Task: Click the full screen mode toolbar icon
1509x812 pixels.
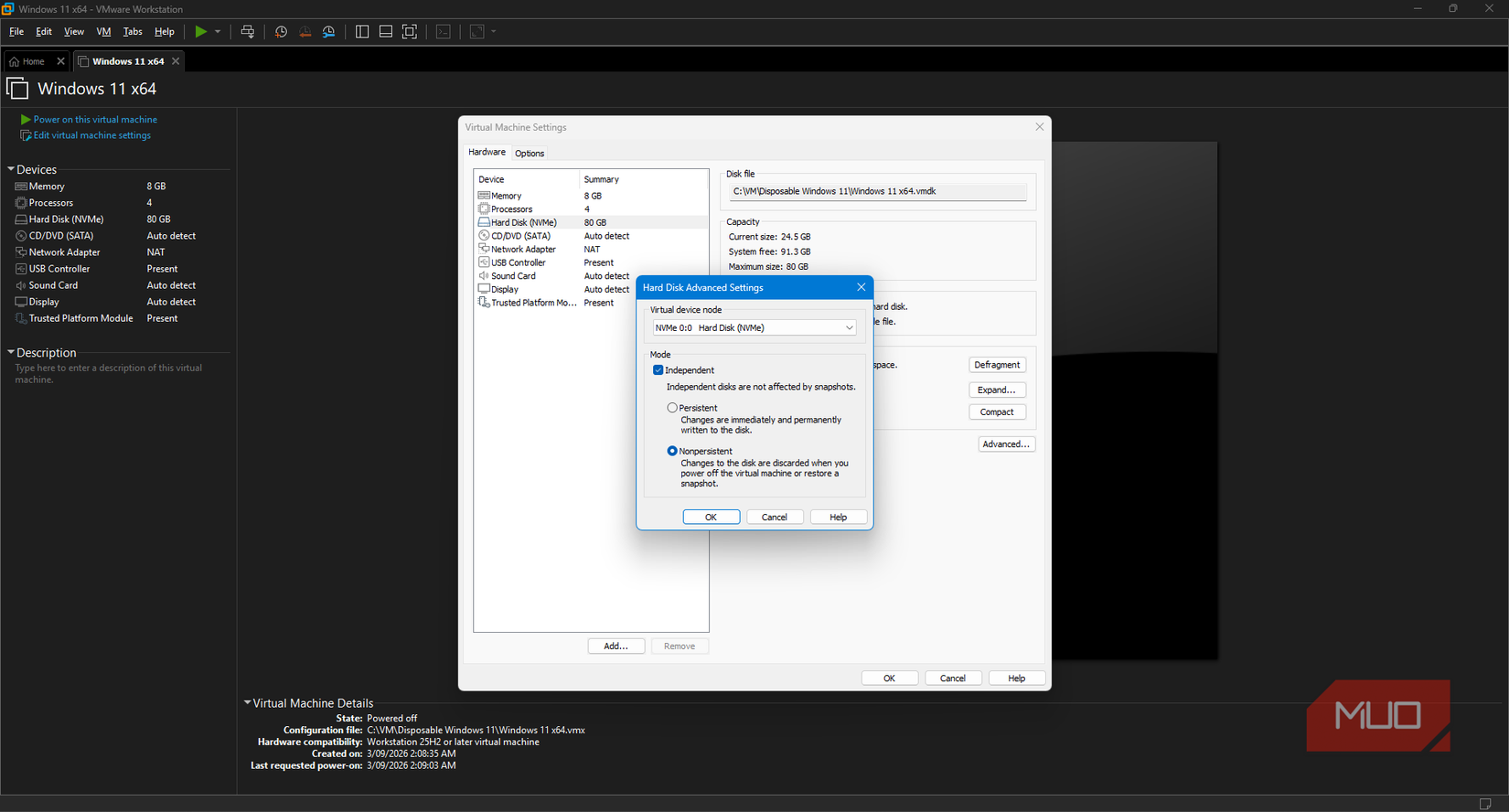Action: click(x=410, y=31)
